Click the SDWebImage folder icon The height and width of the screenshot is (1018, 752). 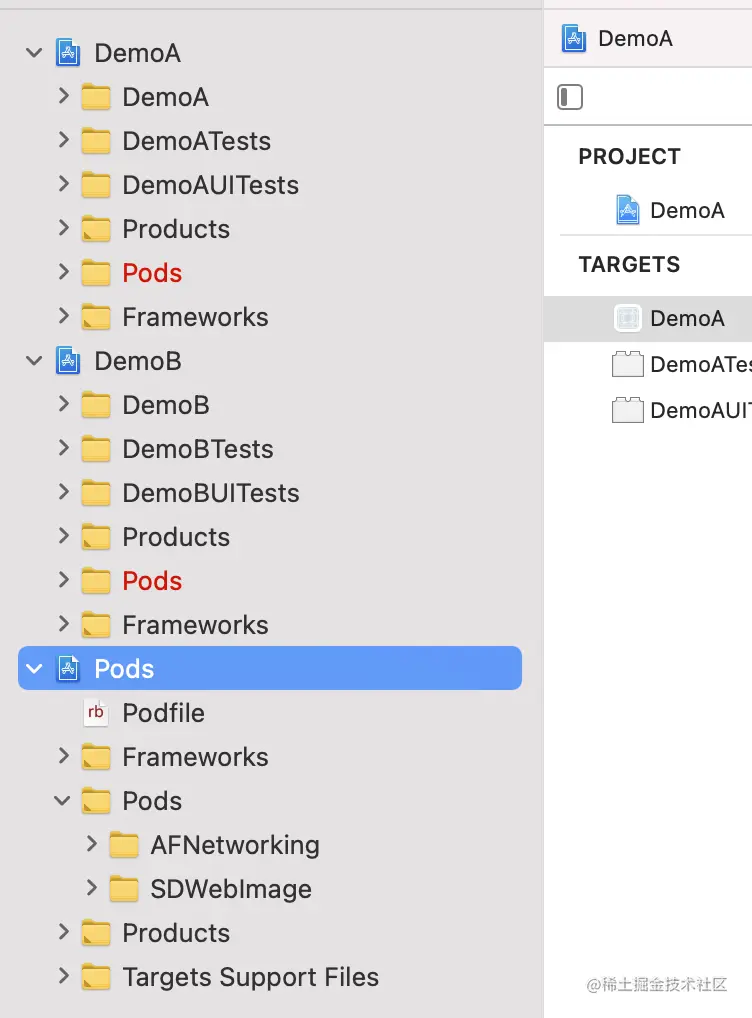tap(124, 889)
